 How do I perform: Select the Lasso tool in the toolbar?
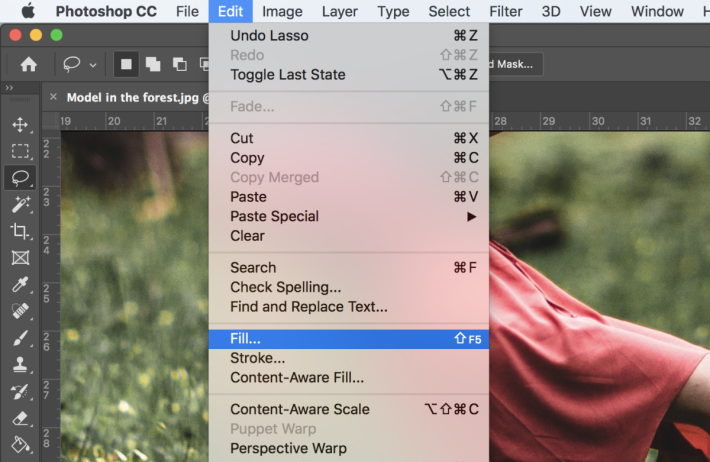20,178
